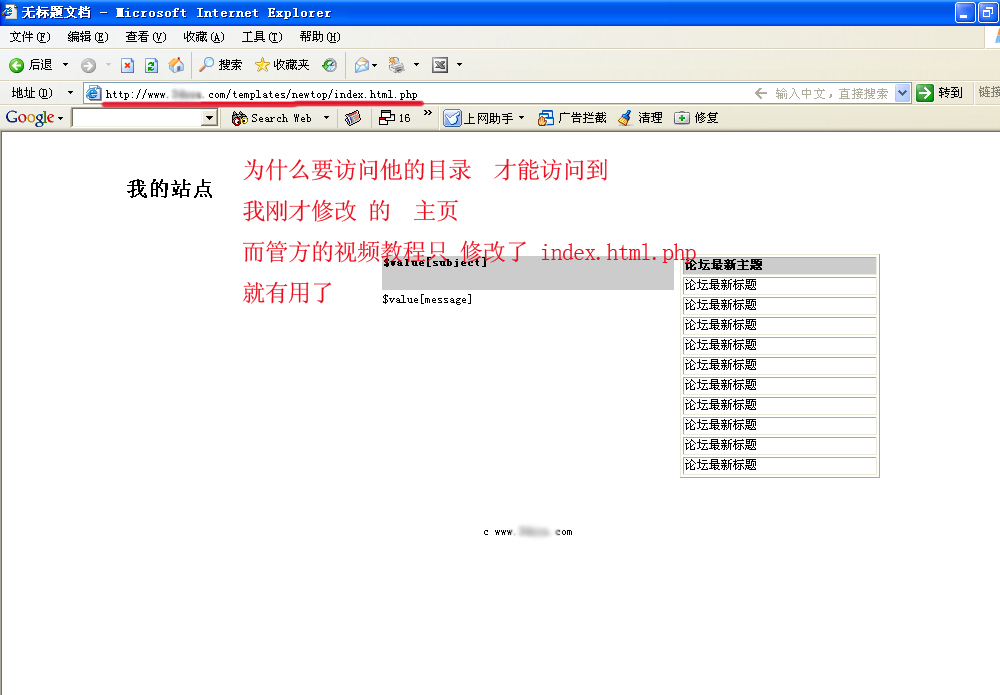Click the IE window title icon
This screenshot has width=1000, height=695.
[x=9, y=11]
